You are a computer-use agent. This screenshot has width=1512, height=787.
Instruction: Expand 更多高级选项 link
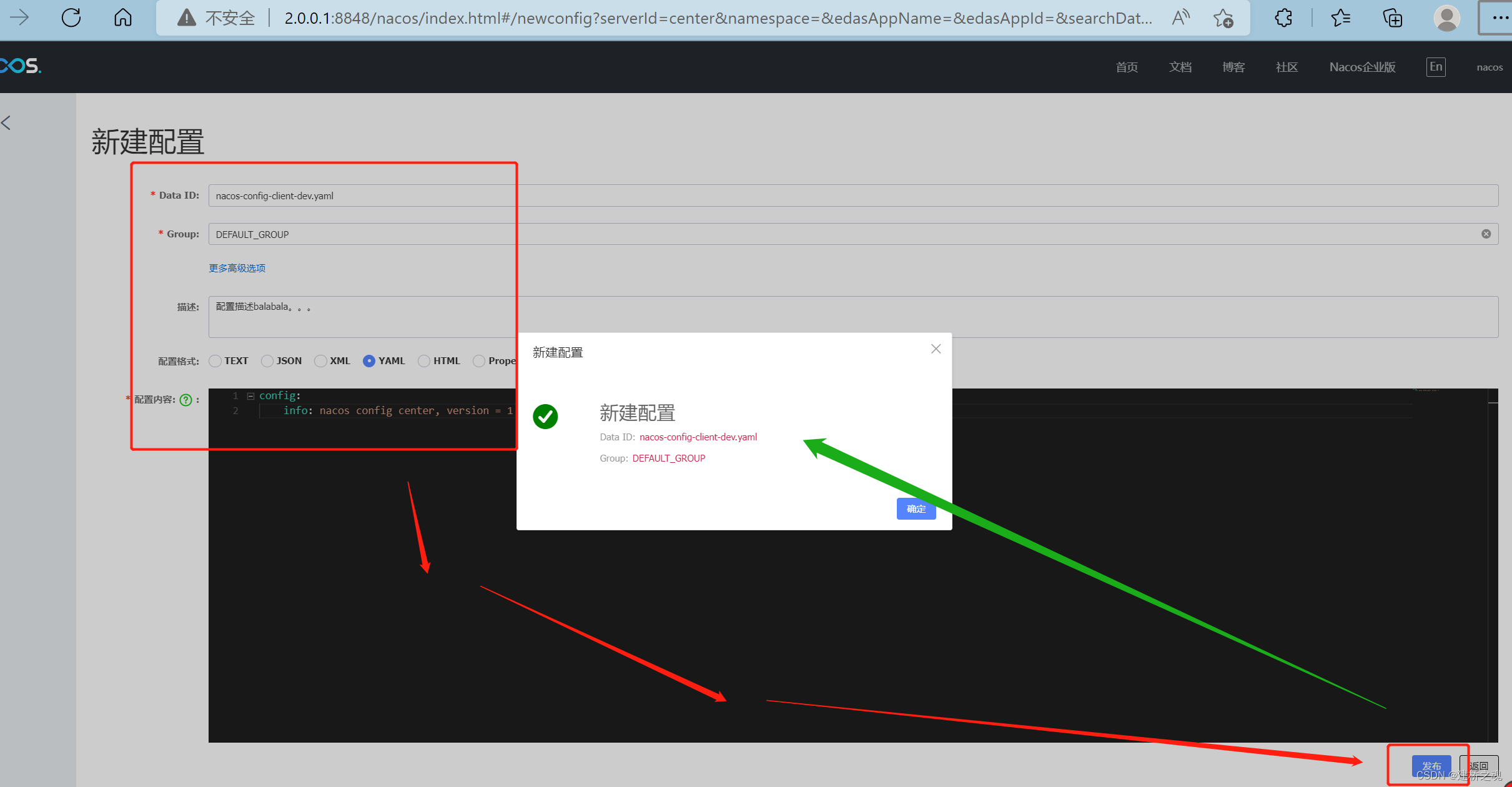point(237,268)
